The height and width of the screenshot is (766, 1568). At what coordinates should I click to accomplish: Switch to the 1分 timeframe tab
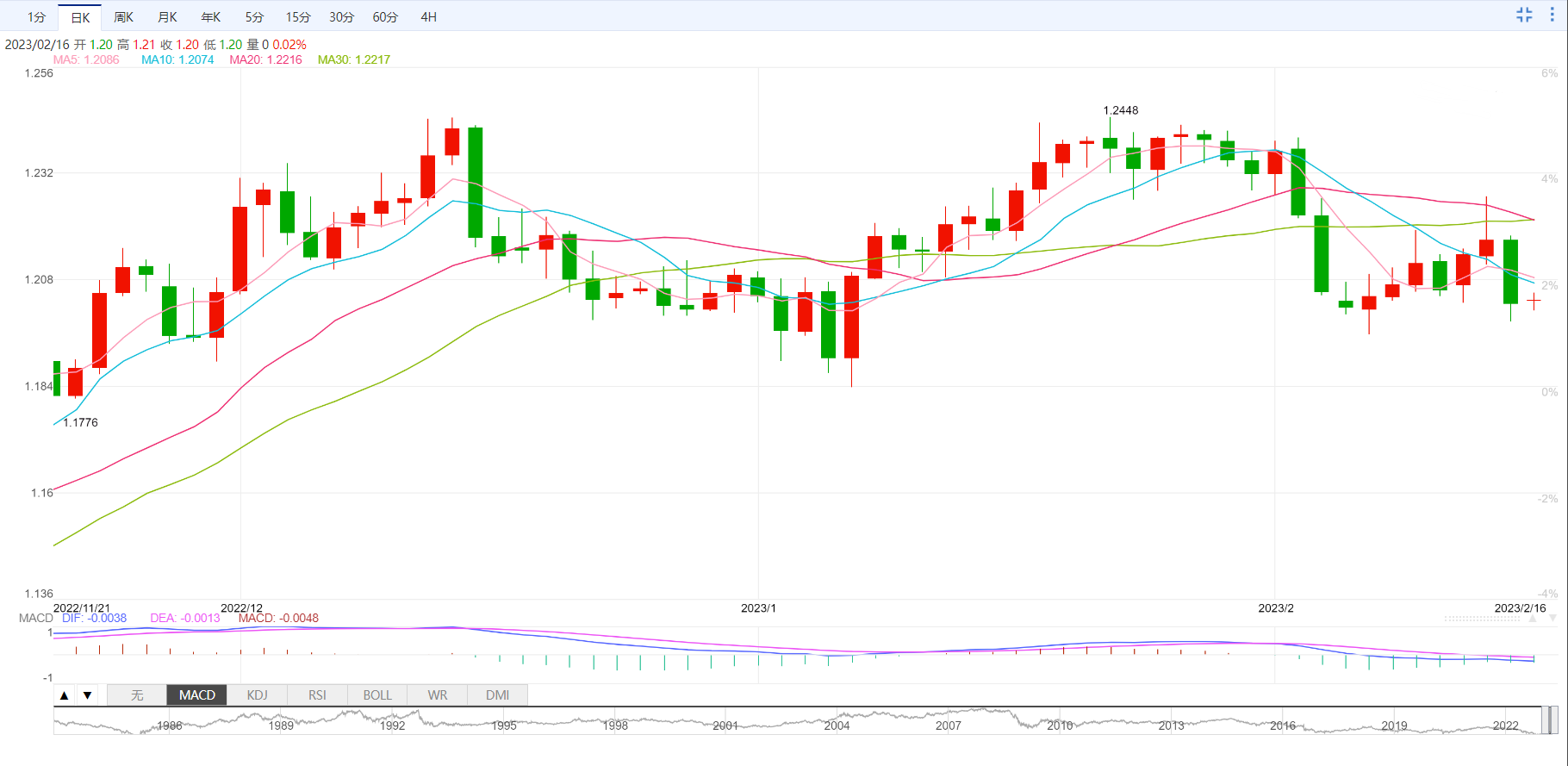(36, 17)
